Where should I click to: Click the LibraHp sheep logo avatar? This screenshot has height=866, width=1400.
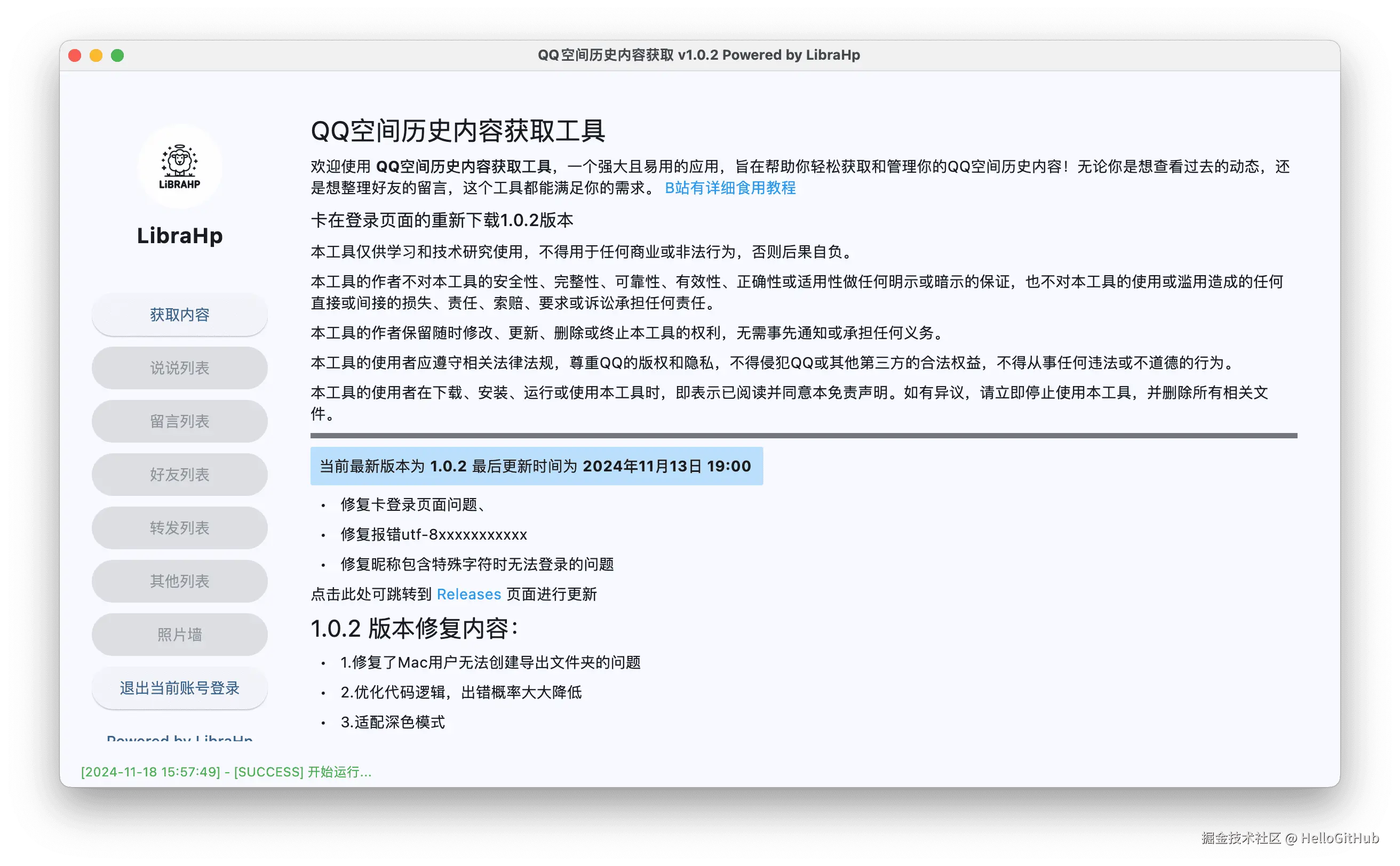[179, 166]
